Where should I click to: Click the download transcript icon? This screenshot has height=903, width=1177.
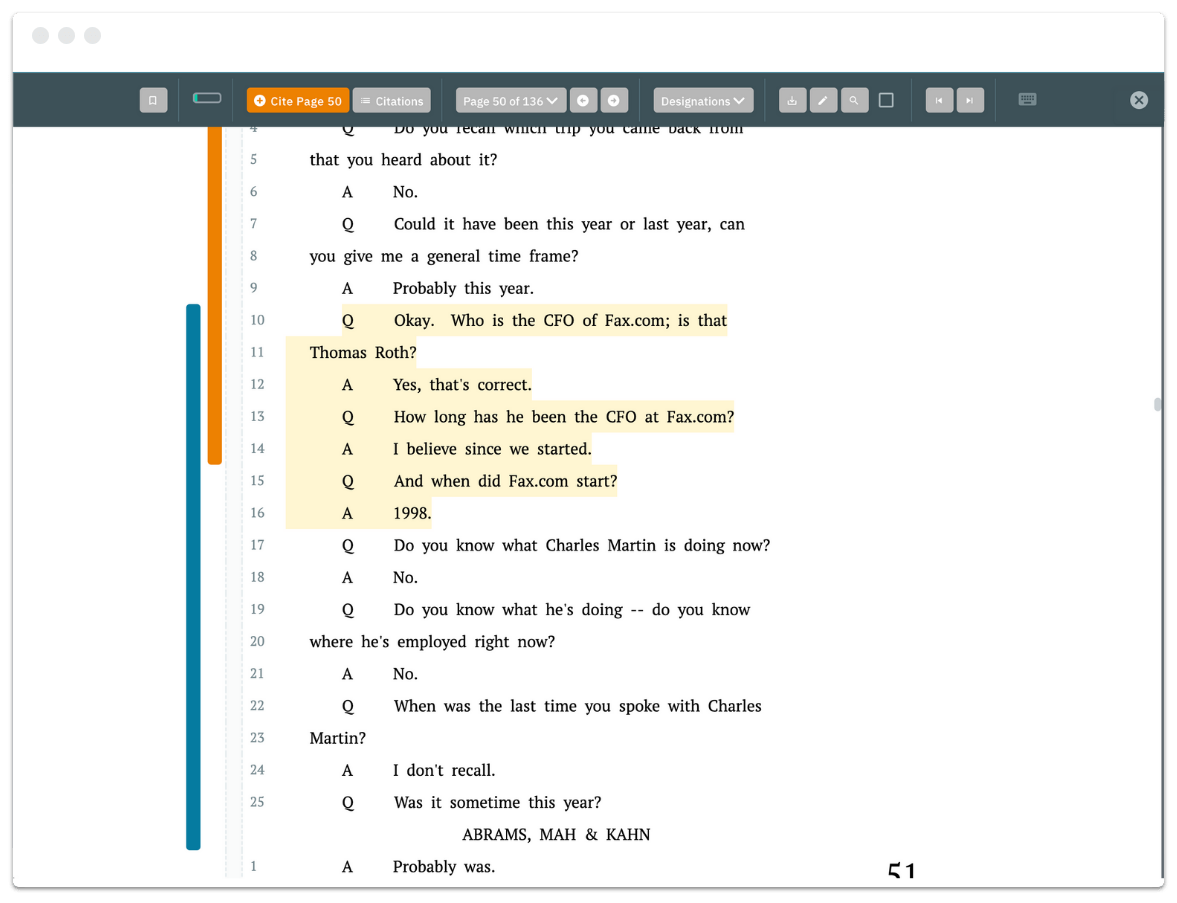[x=792, y=100]
